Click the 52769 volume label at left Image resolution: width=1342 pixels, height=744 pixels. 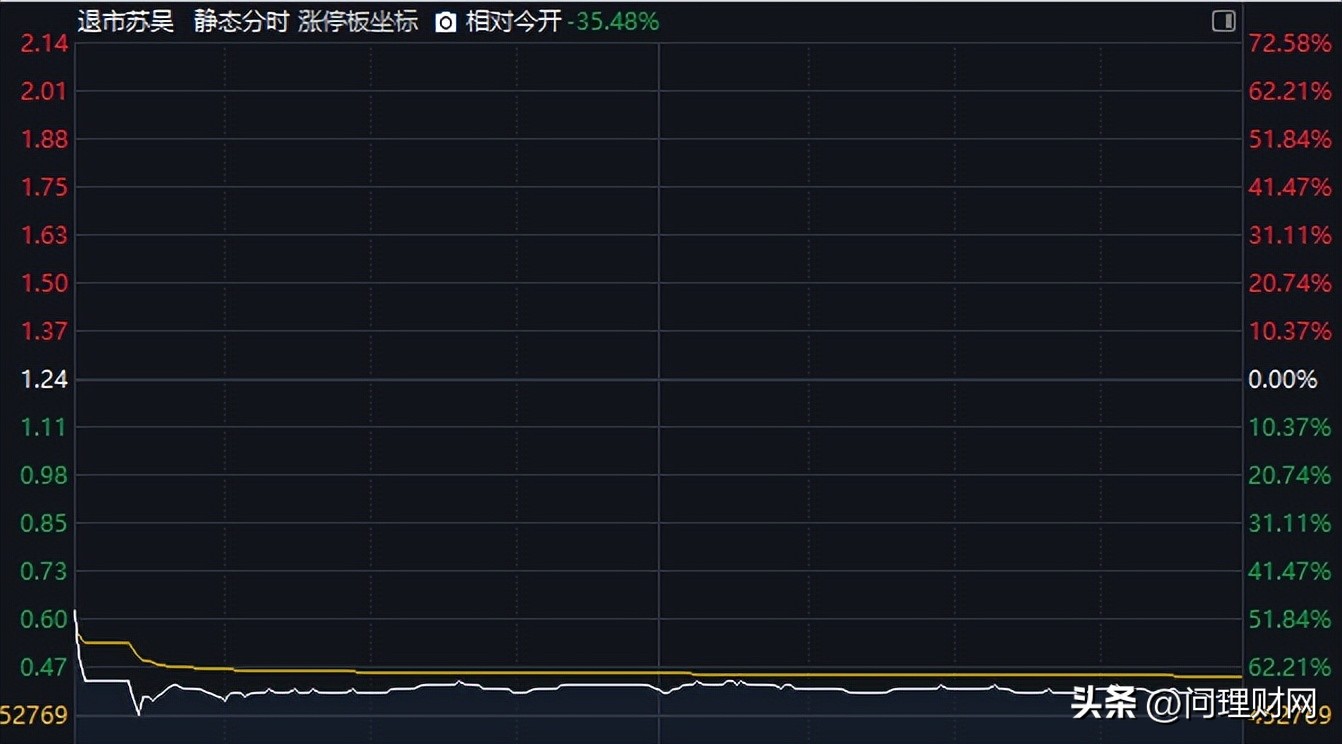(34, 715)
